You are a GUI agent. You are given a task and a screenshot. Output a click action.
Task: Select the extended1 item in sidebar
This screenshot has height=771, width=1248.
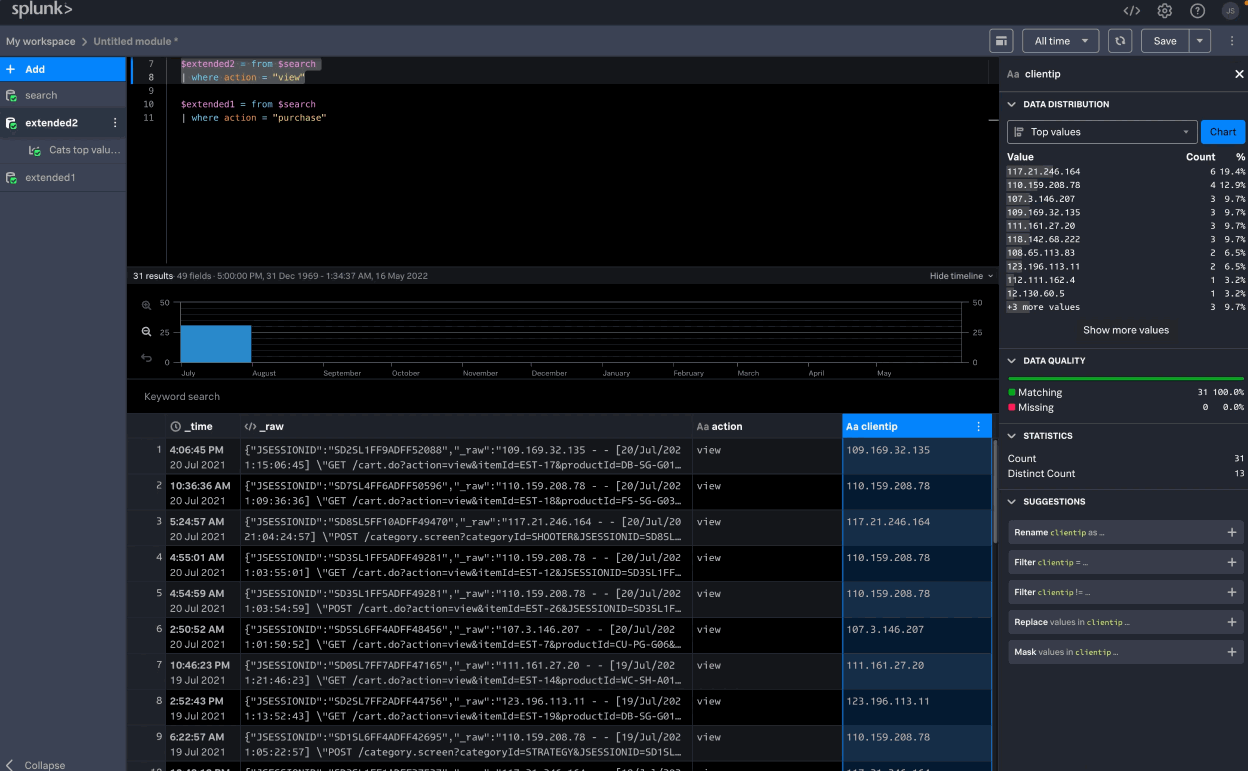click(50, 178)
